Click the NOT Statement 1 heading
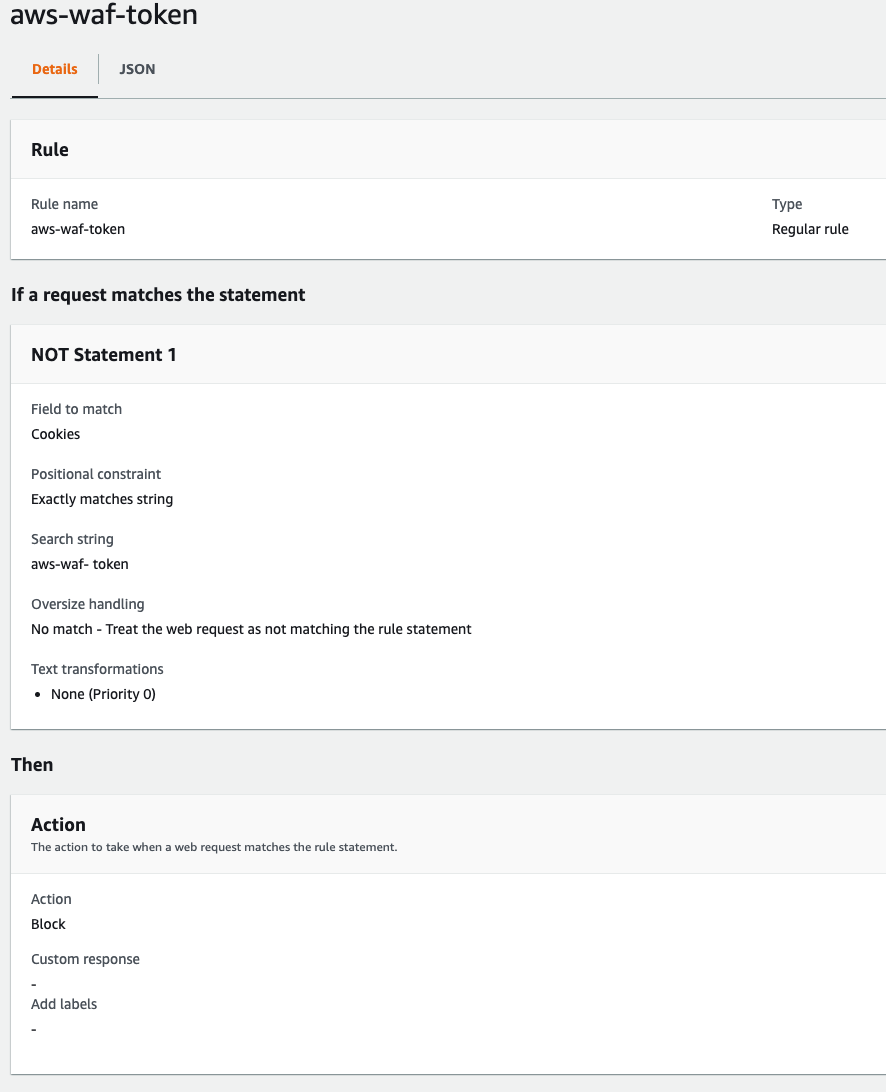The width and height of the screenshot is (886, 1092). tap(104, 354)
